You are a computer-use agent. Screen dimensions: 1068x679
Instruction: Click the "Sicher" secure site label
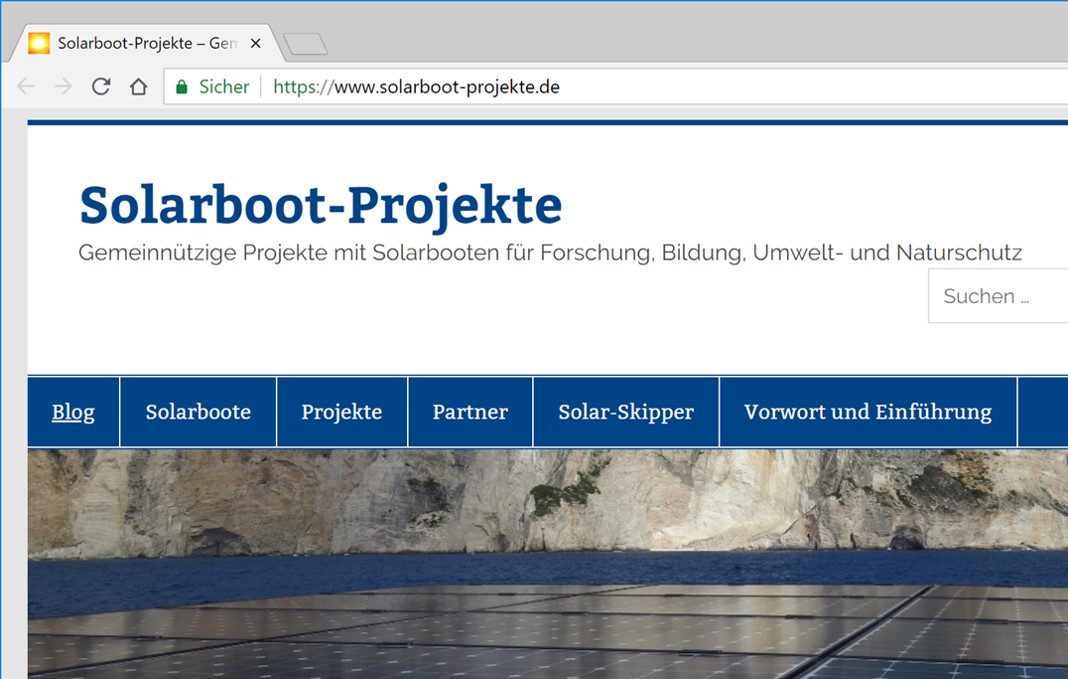click(224, 87)
